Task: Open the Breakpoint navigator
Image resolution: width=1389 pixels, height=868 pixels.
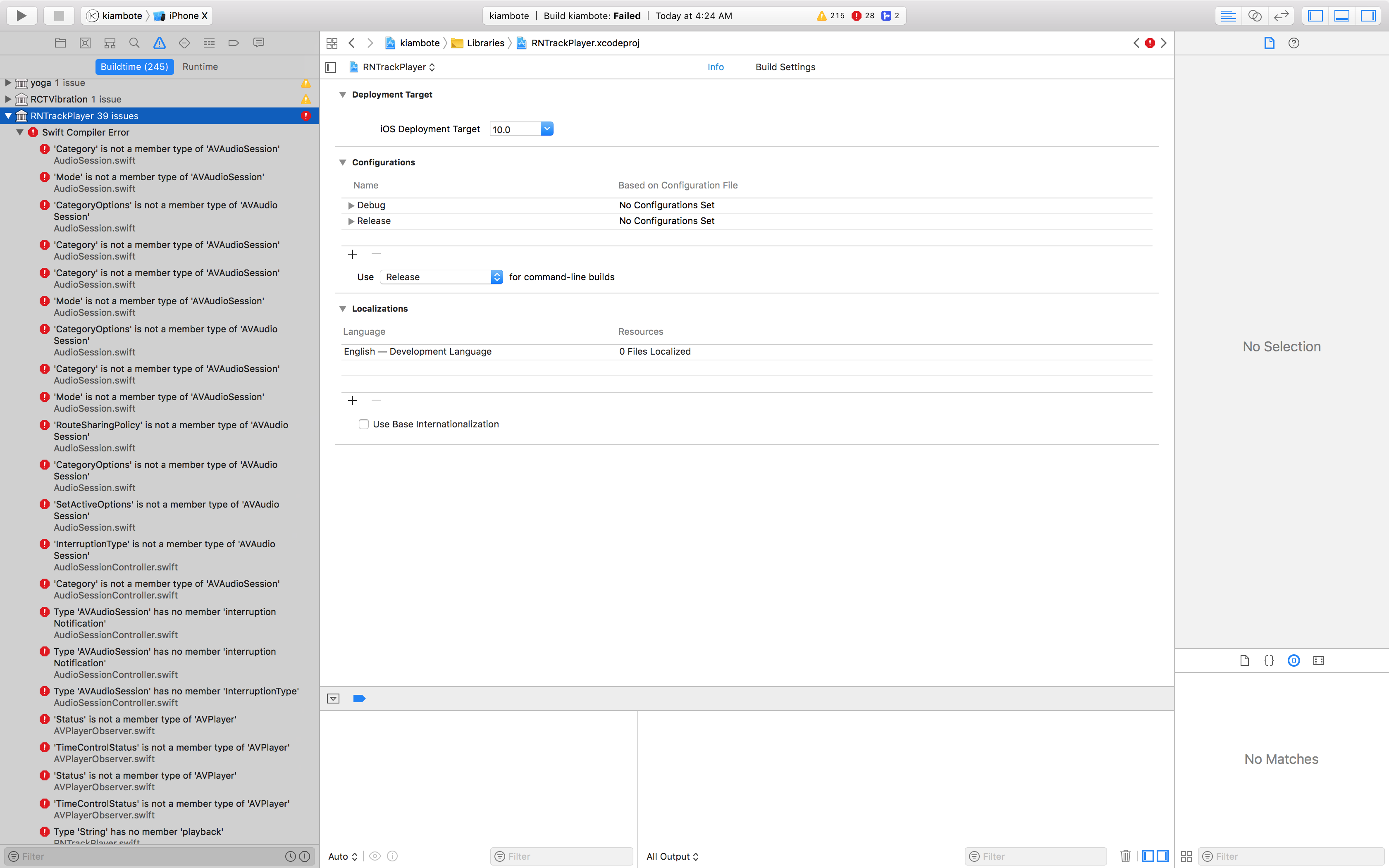Action: tap(233, 43)
